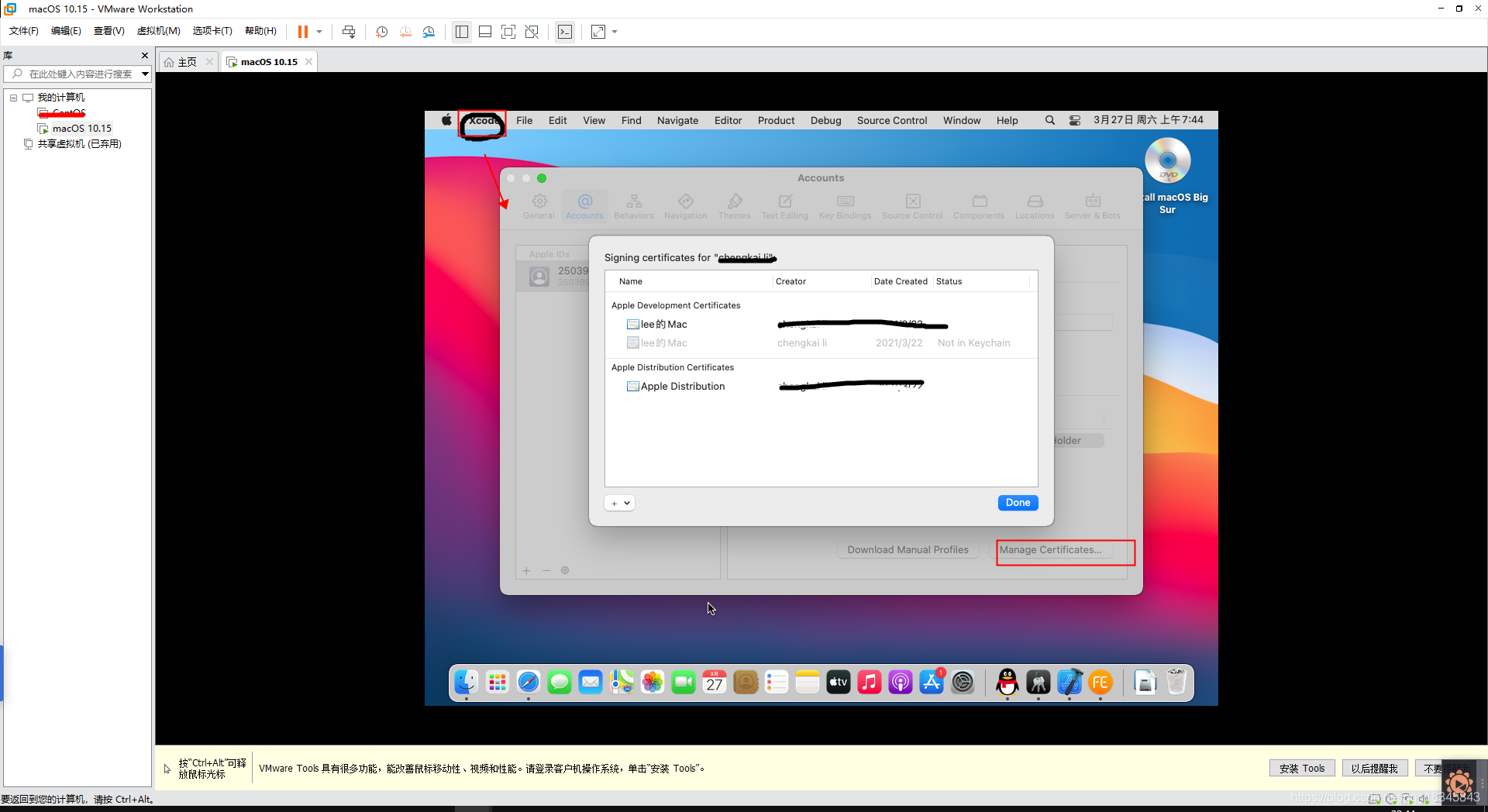Revert VM to previous snapshot
This screenshot has height=812, width=1488.
pyautogui.click(x=405, y=32)
